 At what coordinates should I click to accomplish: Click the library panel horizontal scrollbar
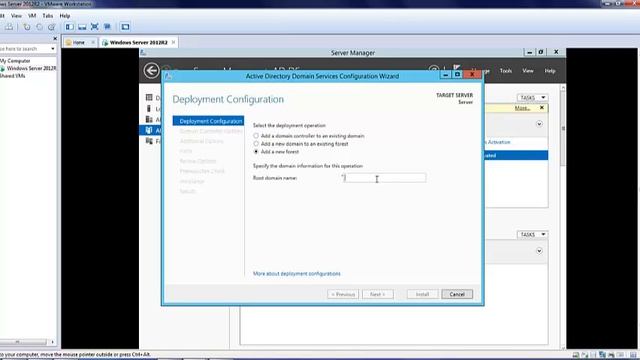(x=24, y=342)
